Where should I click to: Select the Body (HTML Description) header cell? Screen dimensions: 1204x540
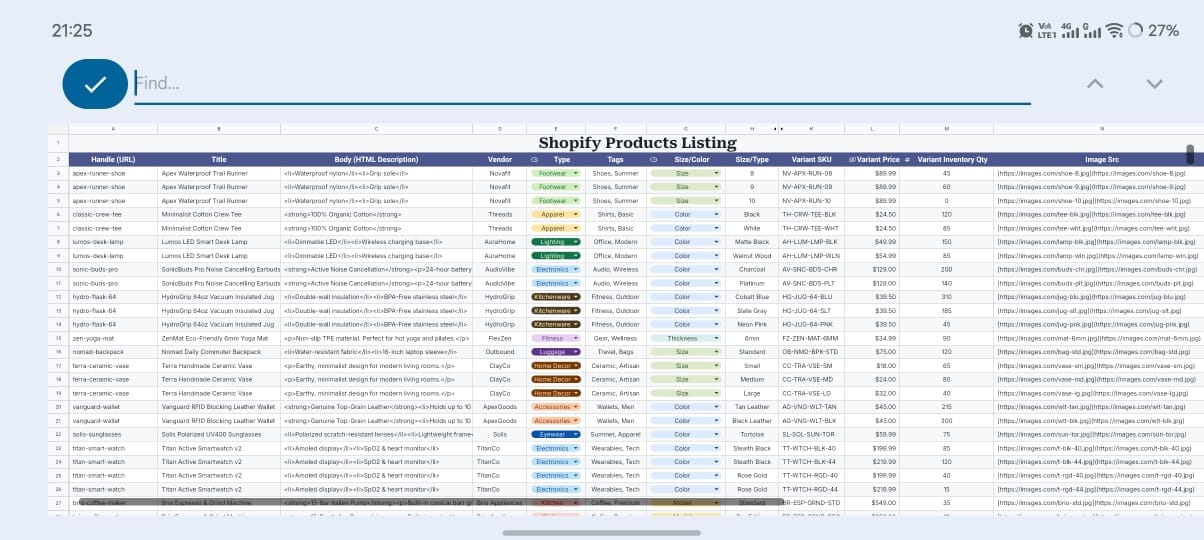[377, 159]
